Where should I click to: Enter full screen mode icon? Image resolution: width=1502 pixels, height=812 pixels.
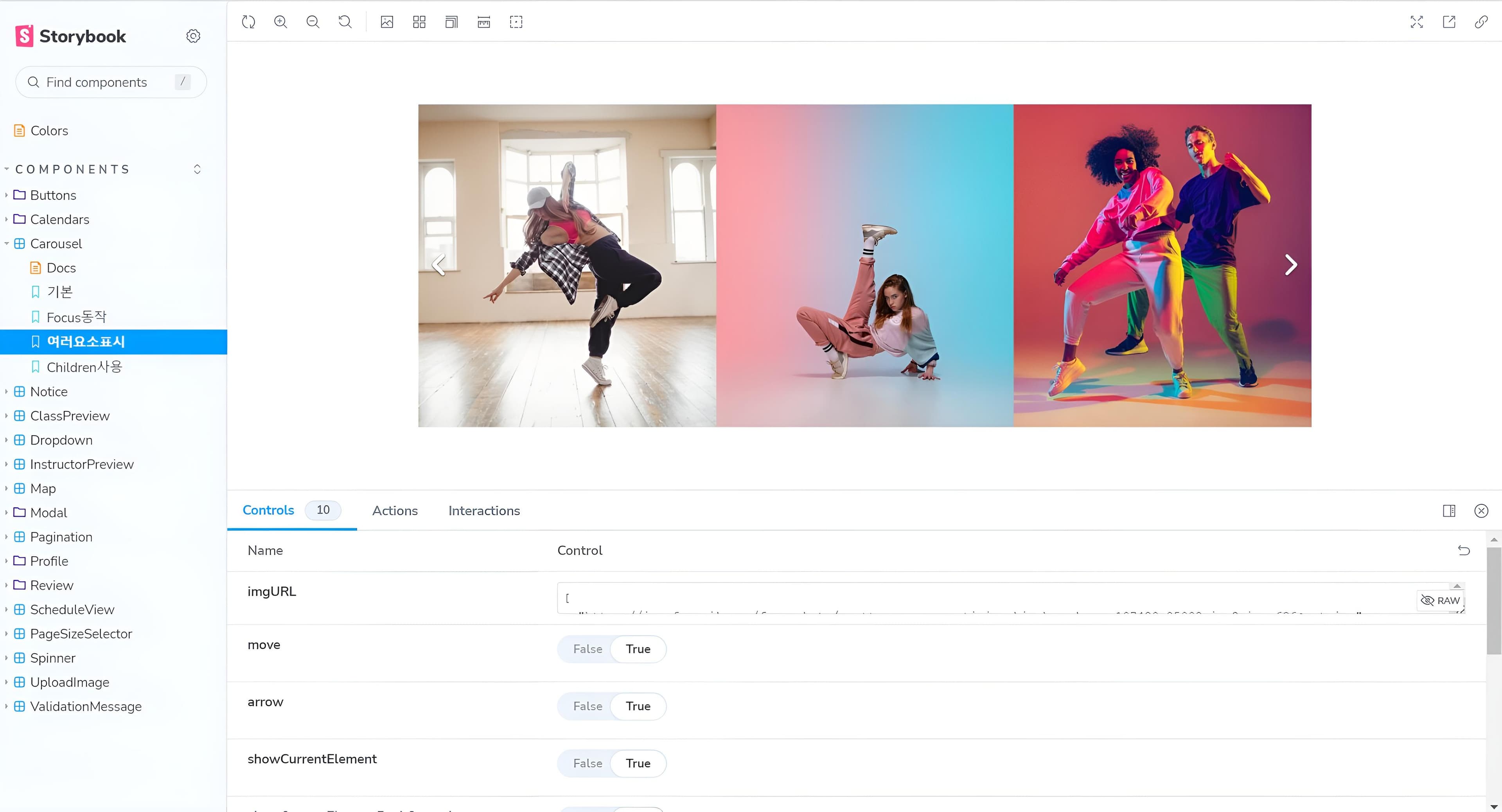pos(1417,22)
